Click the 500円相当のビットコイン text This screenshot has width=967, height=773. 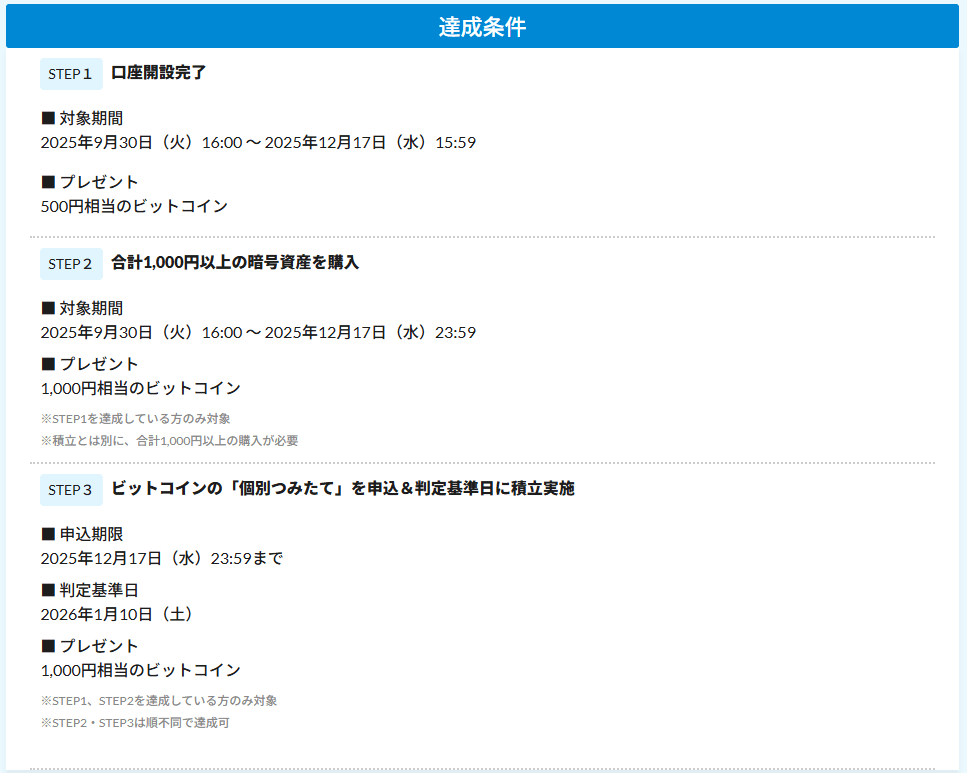click(x=134, y=206)
